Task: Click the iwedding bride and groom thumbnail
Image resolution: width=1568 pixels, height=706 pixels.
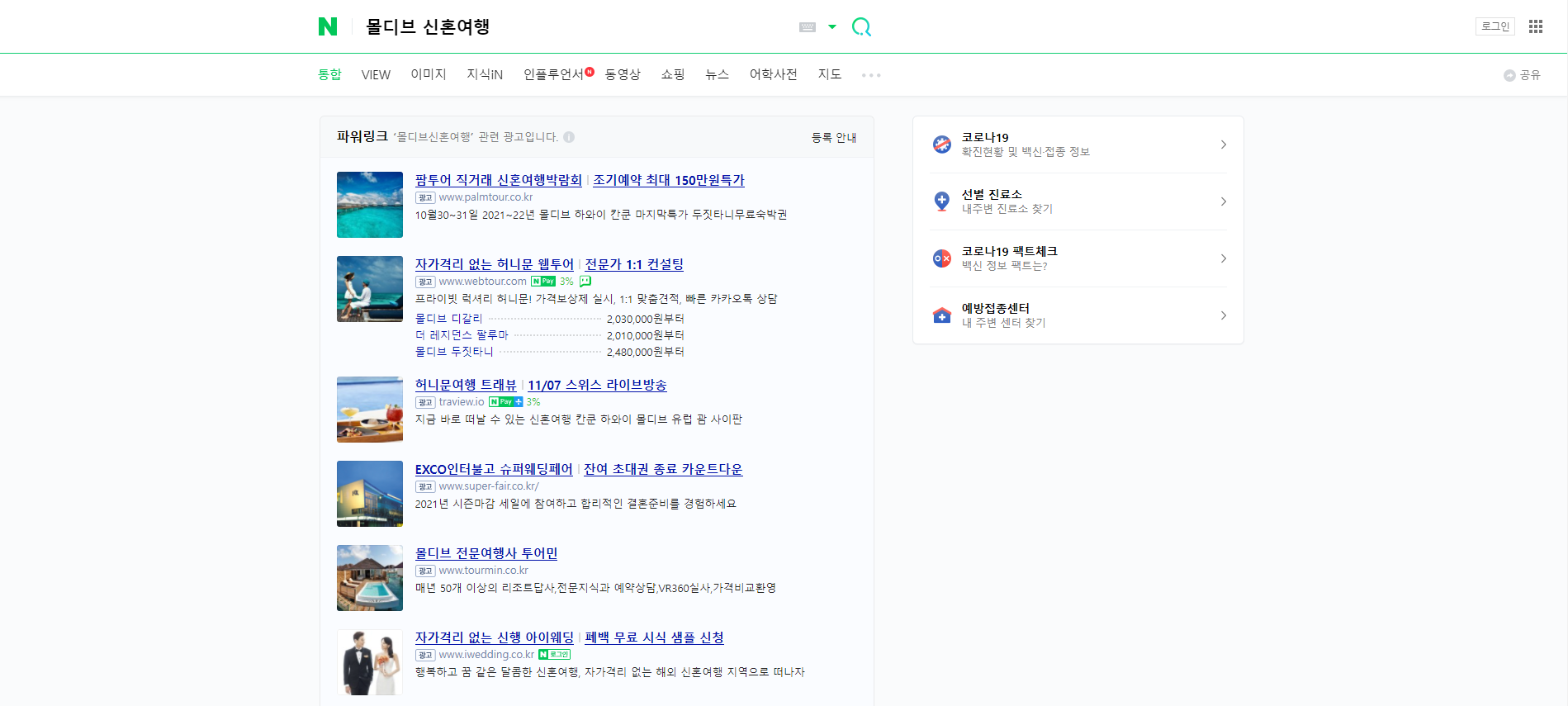Action: (370, 662)
